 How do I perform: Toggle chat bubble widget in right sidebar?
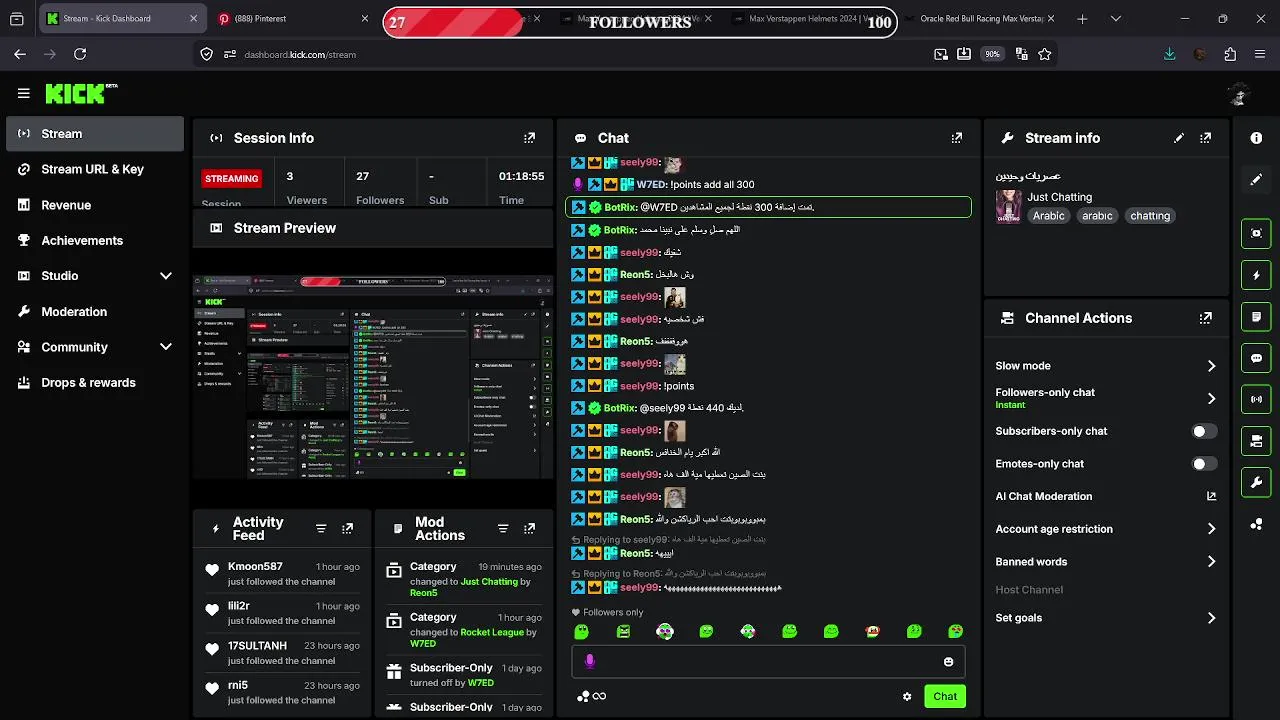coord(1256,358)
